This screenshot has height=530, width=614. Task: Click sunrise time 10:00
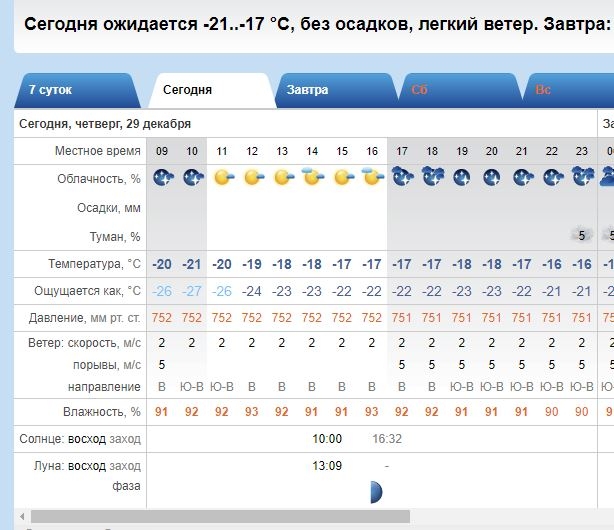tap(327, 439)
